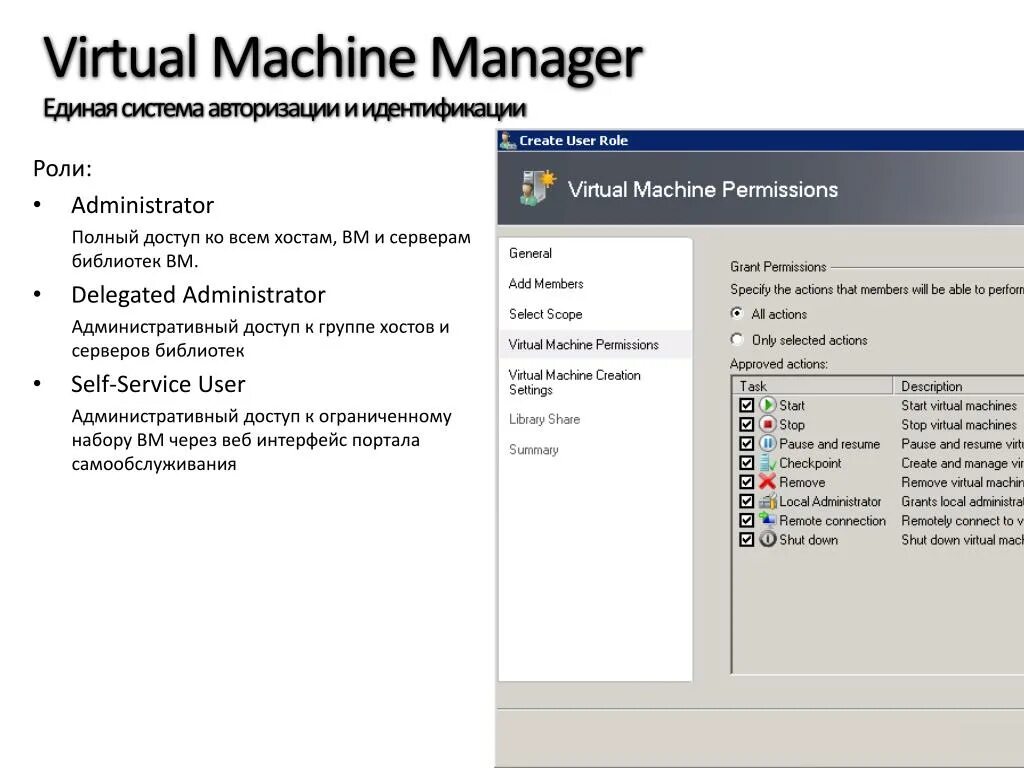Open Virtual Machine Creation Settings page
Screen dimensions: 1024x768
click(575, 382)
